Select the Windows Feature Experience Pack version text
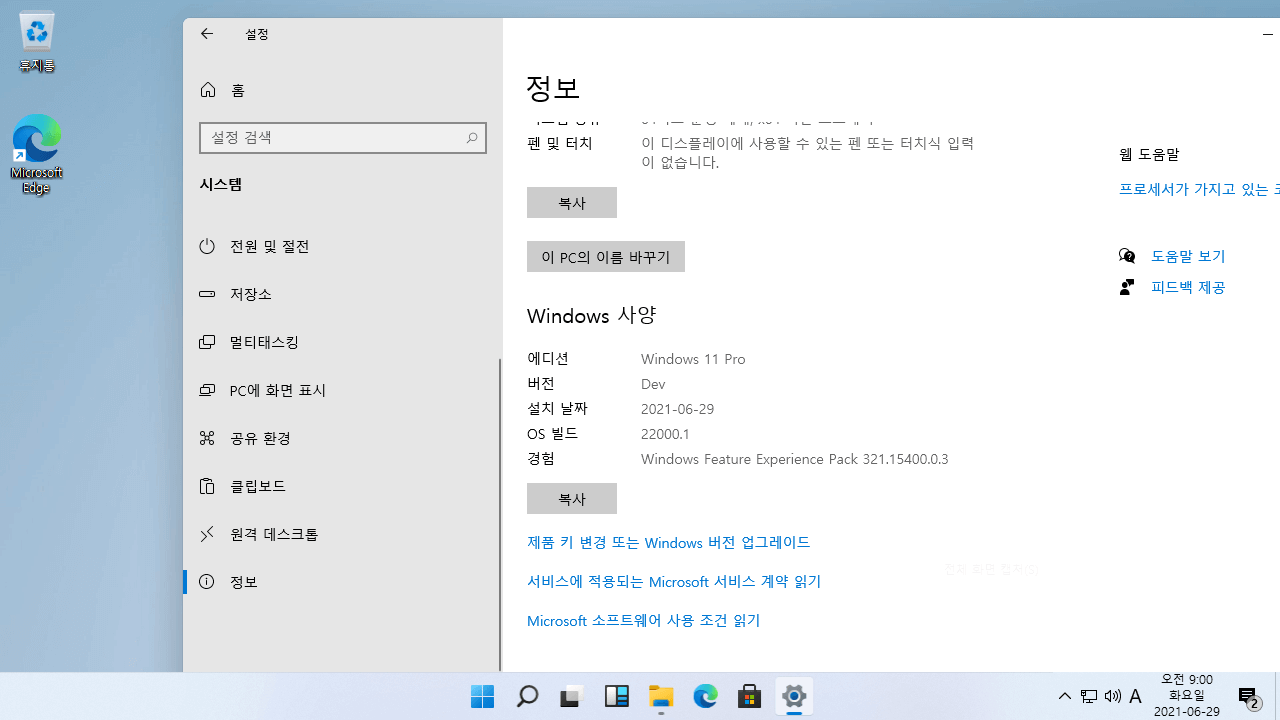Image resolution: width=1280 pixels, height=720 pixels. (x=794, y=459)
